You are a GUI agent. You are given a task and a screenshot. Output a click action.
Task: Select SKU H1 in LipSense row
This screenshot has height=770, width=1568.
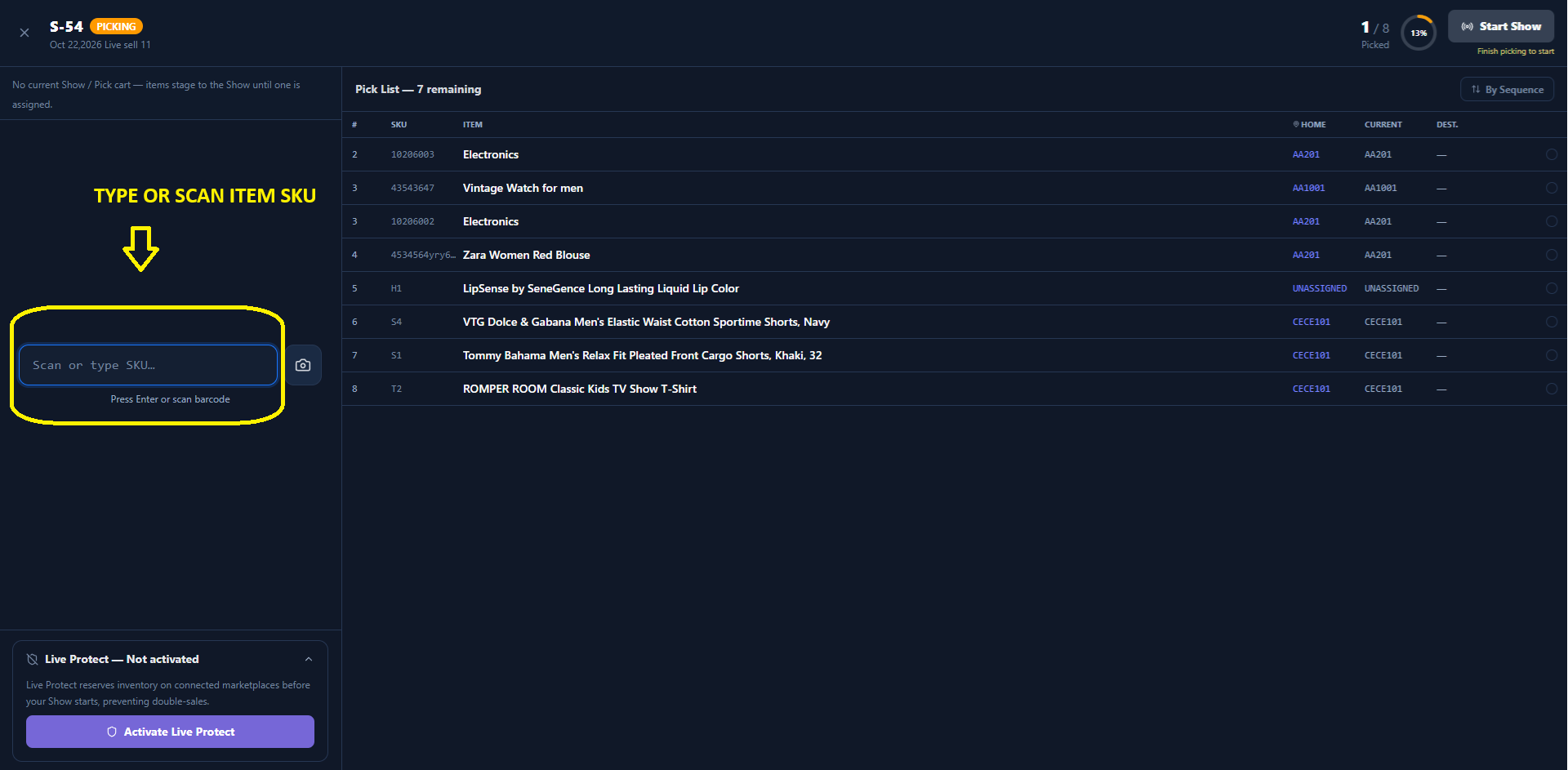point(396,288)
